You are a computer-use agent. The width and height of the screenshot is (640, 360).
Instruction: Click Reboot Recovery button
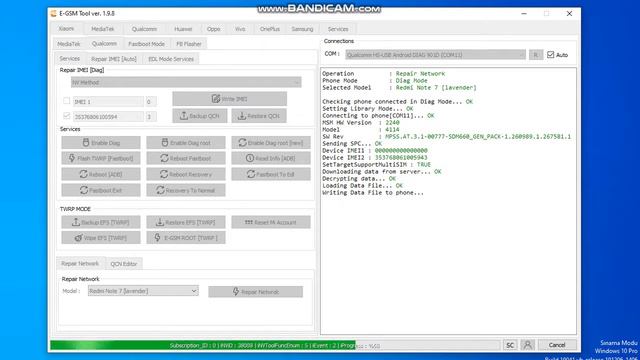186,174
